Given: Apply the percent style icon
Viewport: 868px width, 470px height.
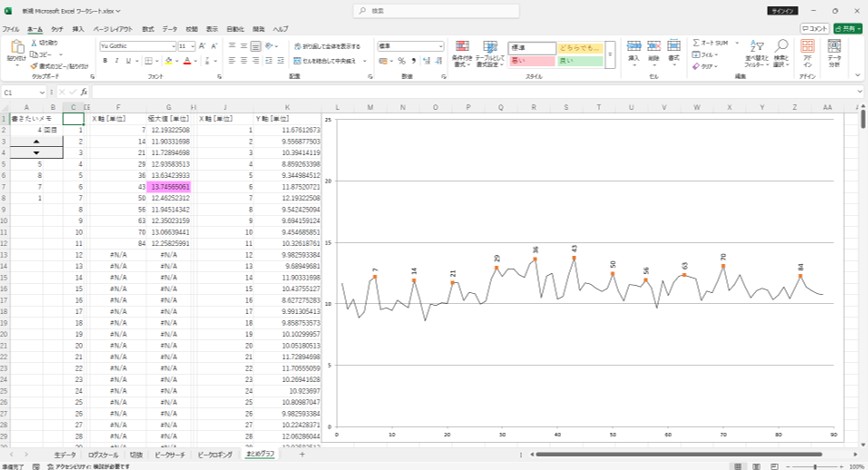Looking at the screenshot, I should pos(402,61).
